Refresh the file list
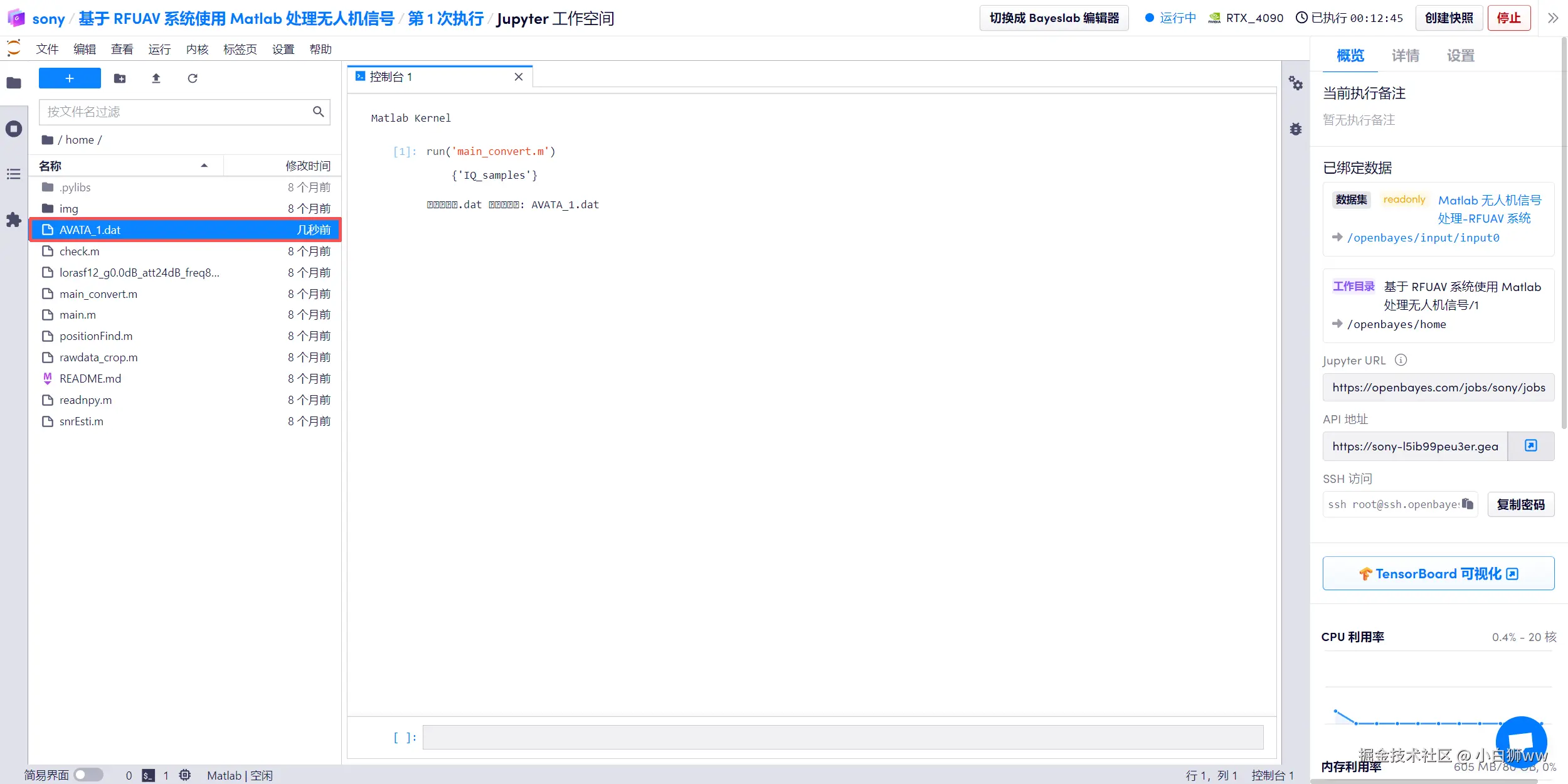The height and width of the screenshot is (784, 1568). coord(193,78)
